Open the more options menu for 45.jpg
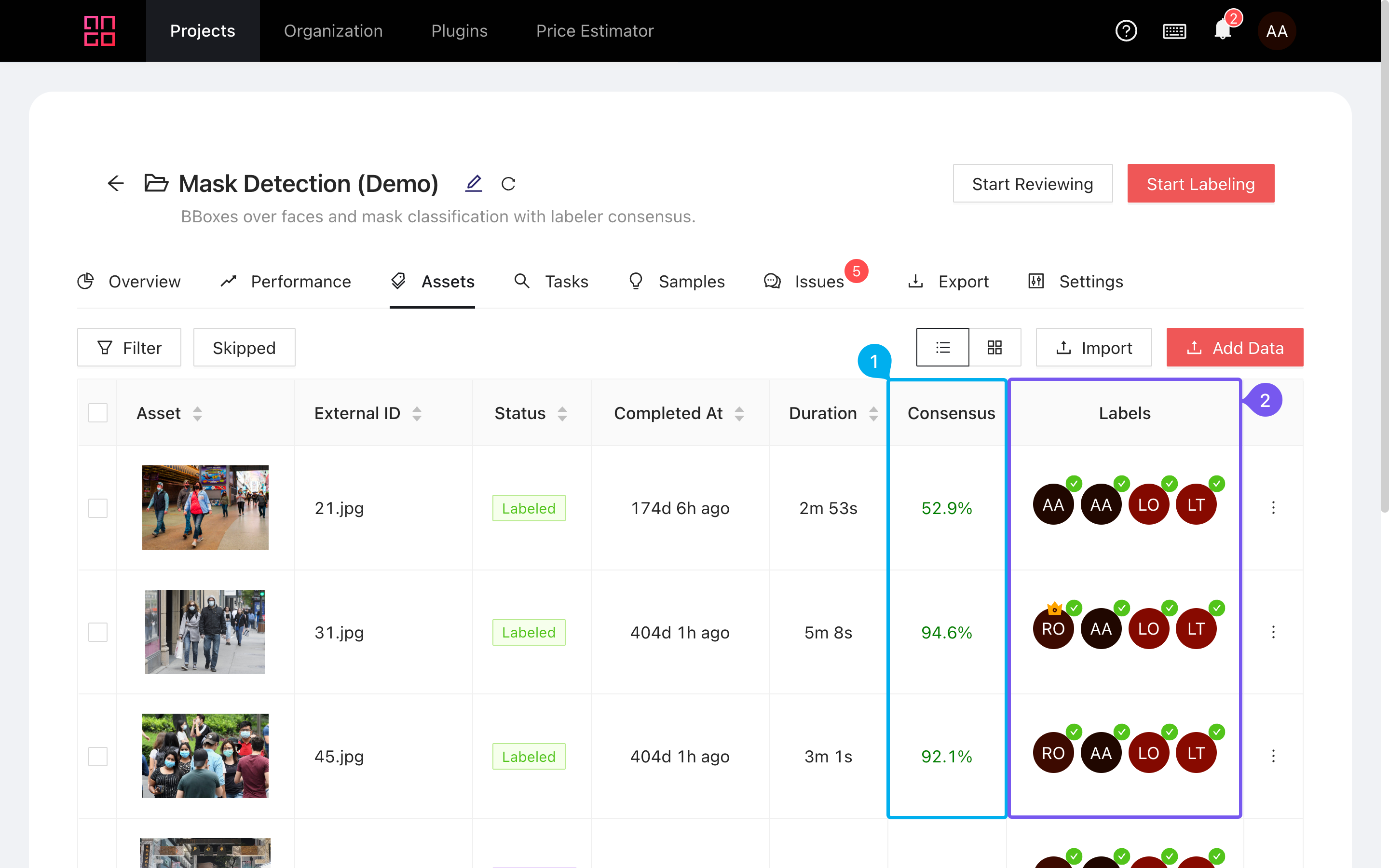This screenshot has height=868, width=1389. coord(1273,756)
